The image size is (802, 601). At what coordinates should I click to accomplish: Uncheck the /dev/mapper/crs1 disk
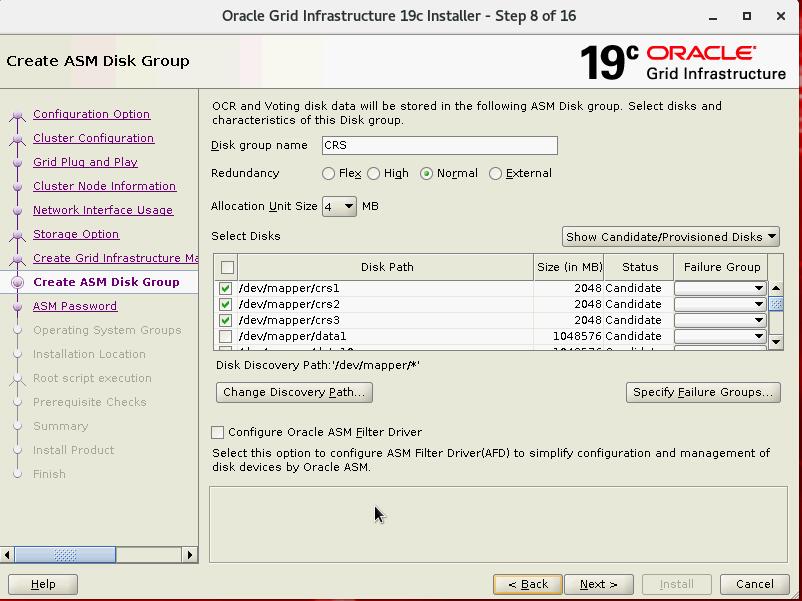click(x=226, y=288)
